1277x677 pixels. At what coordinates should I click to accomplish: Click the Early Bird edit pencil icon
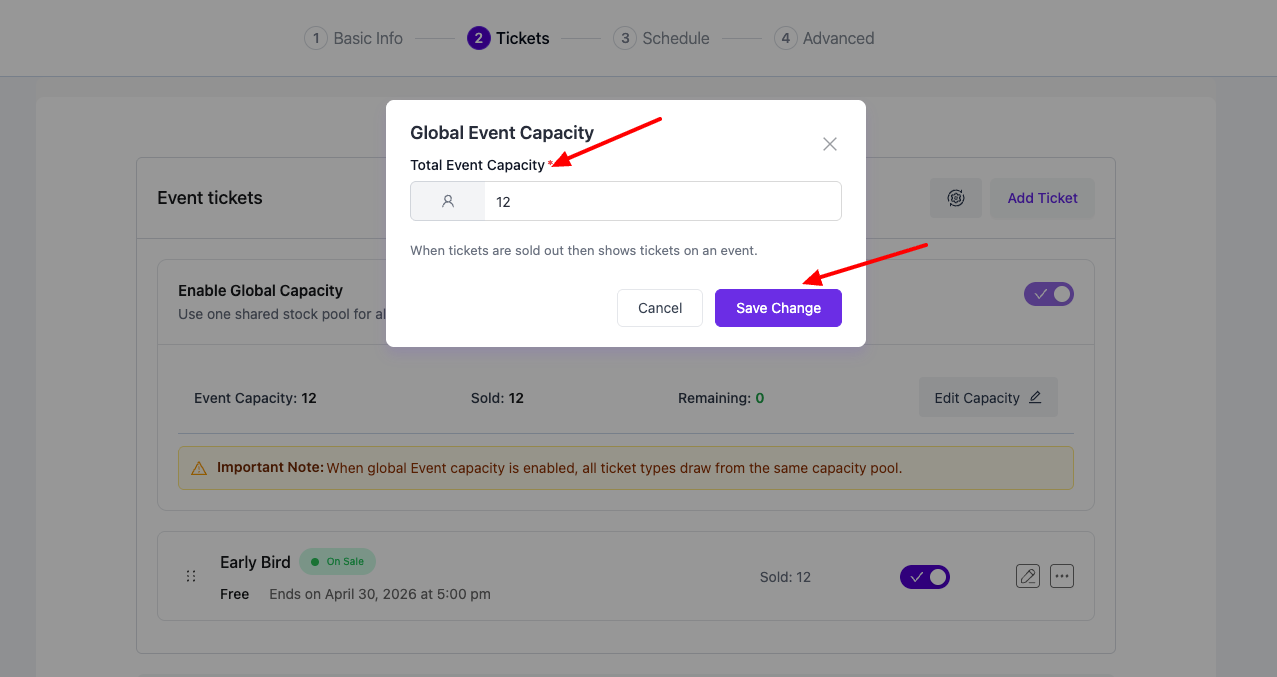1027,577
